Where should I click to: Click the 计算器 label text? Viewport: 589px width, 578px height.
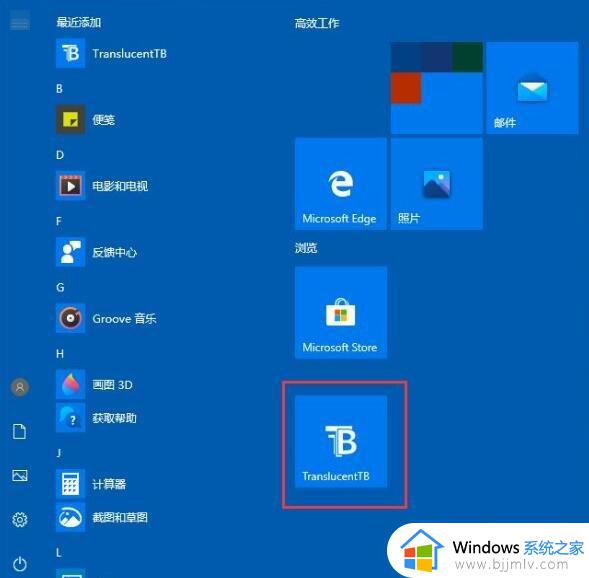[x=109, y=484]
